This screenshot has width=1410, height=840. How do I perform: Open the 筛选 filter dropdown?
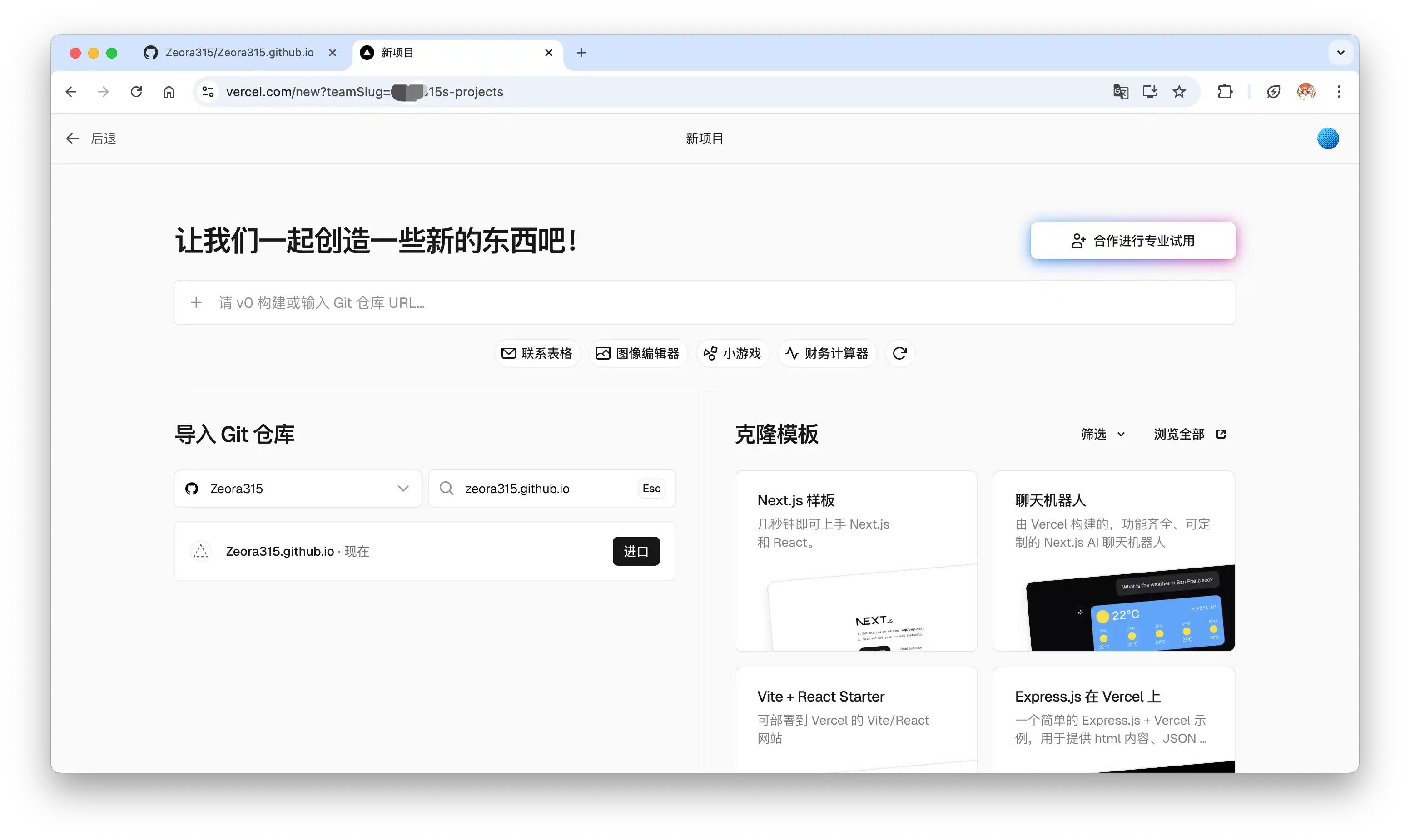coord(1102,434)
